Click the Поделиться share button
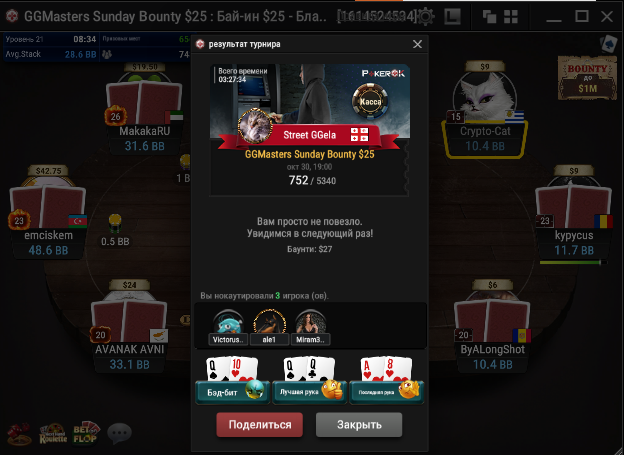 tap(259, 425)
